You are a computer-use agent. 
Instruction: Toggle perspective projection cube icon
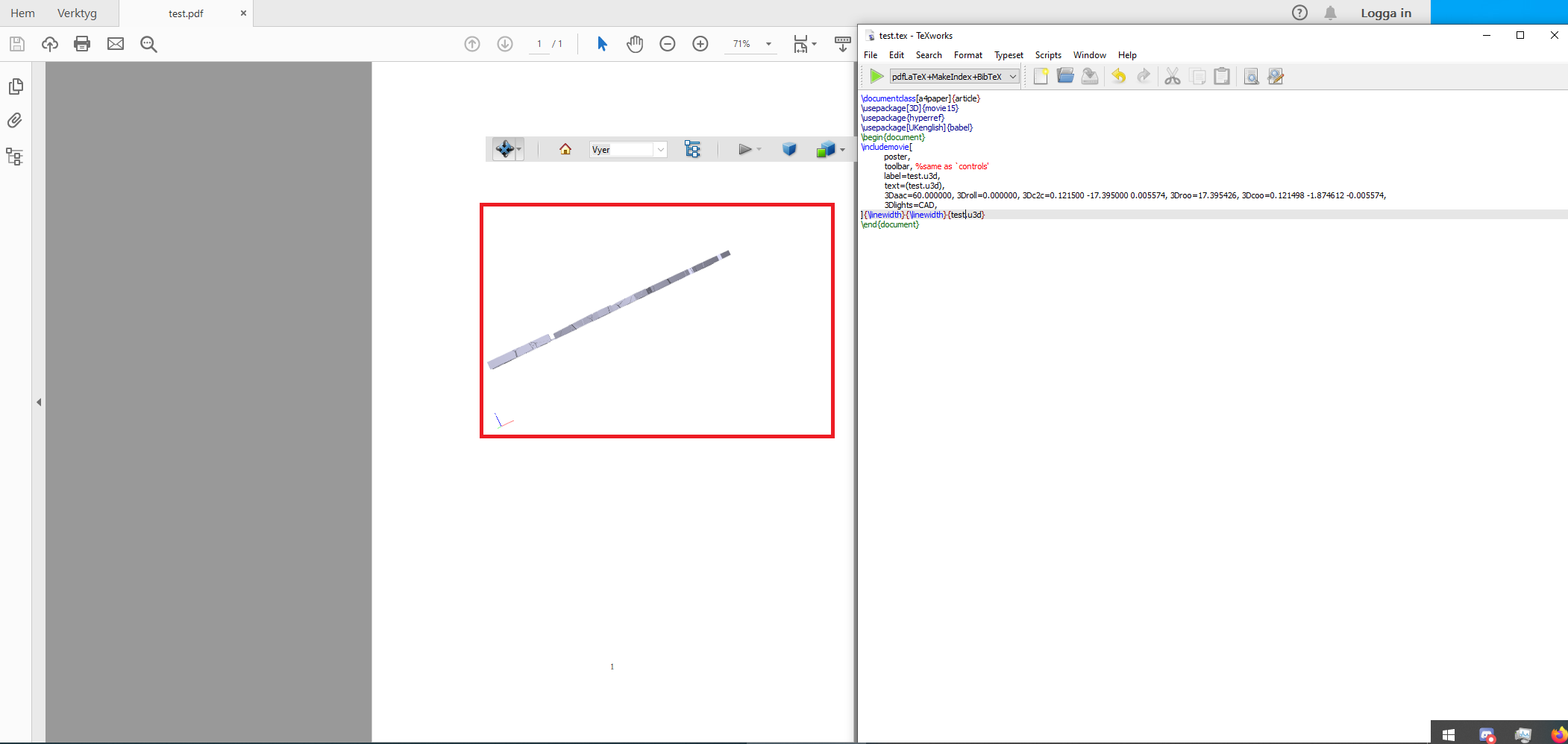coord(789,149)
